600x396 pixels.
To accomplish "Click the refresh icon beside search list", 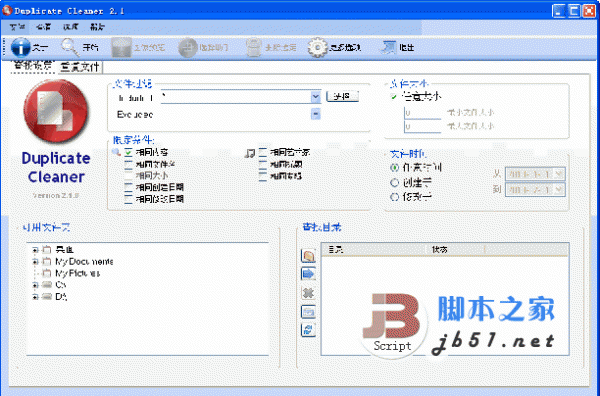I will tap(308, 330).
